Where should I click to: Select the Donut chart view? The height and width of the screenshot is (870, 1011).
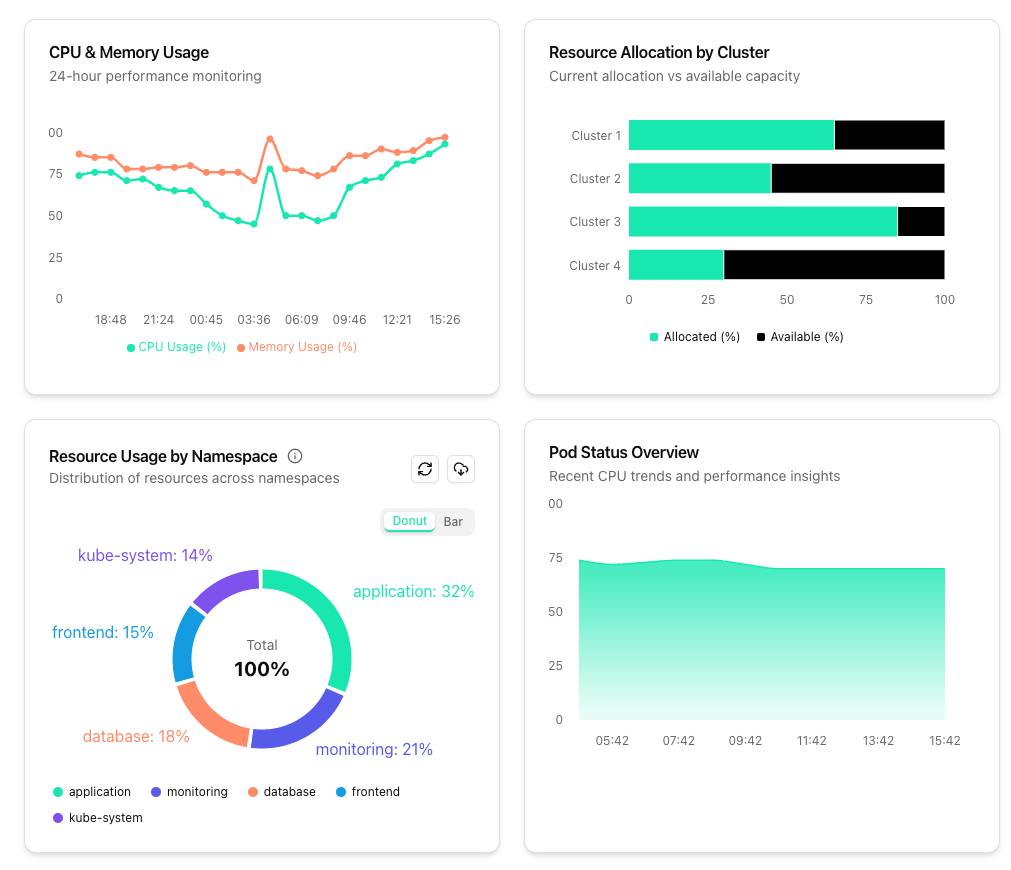[409, 521]
